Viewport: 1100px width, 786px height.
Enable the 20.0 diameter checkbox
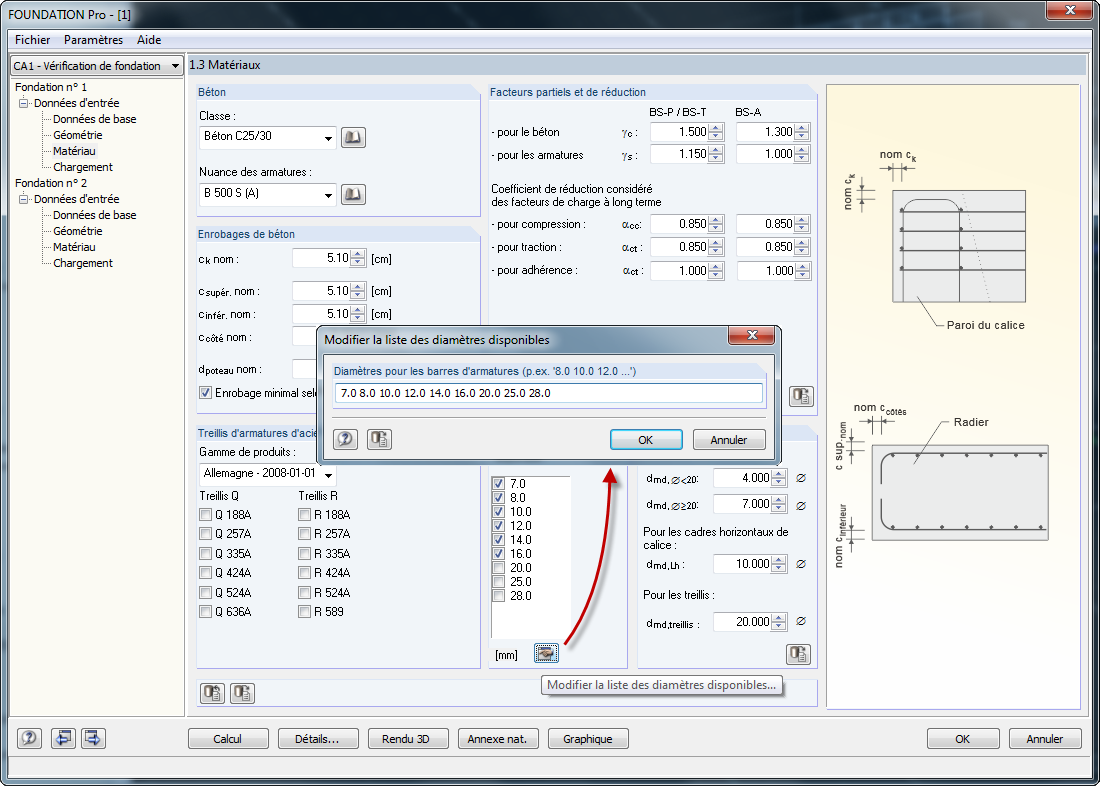pyautogui.click(x=497, y=565)
